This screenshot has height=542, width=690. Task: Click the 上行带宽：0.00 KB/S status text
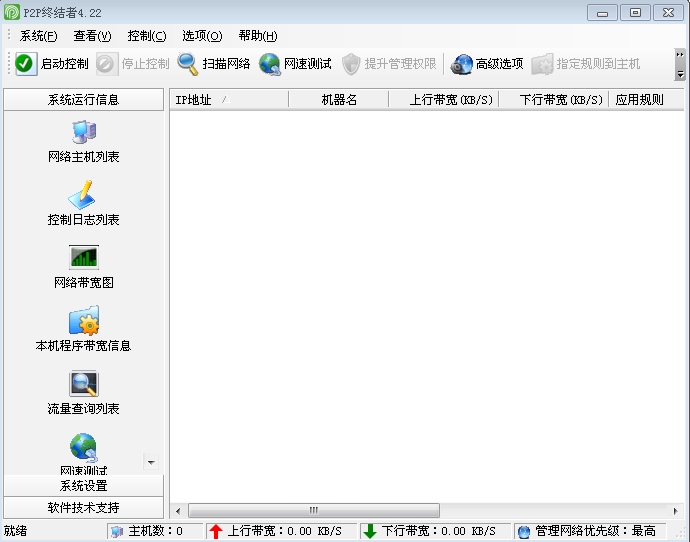(284, 531)
